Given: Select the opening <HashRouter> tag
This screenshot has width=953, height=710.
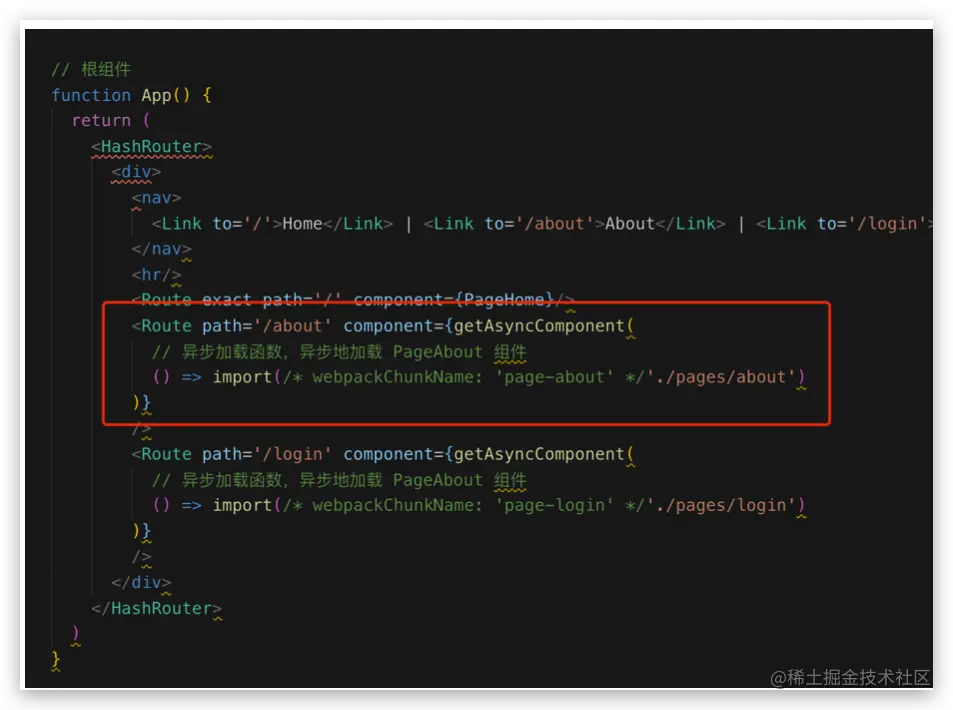Looking at the screenshot, I should pyautogui.click(x=151, y=146).
